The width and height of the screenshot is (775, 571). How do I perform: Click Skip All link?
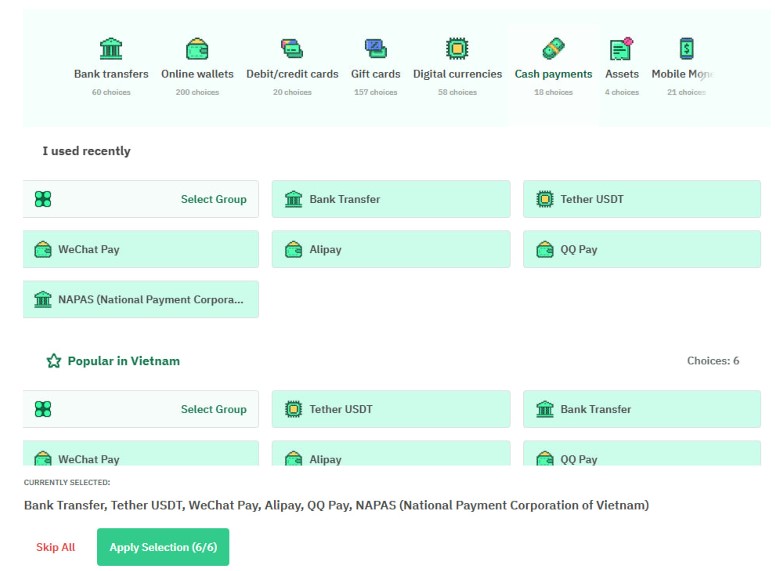[x=55, y=547]
